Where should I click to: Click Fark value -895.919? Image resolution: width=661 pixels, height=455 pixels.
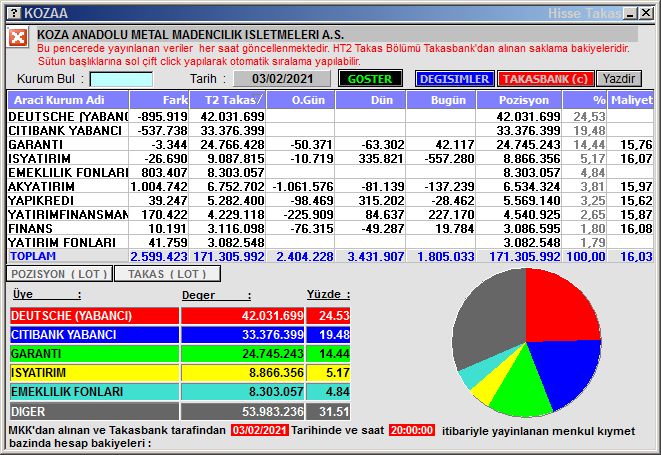(x=162, y=116)
